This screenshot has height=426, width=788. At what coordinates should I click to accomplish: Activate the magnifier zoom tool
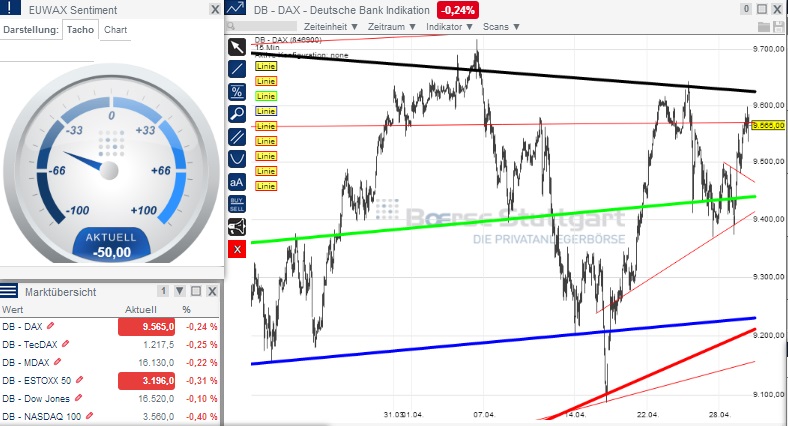(x=237, y=114)
